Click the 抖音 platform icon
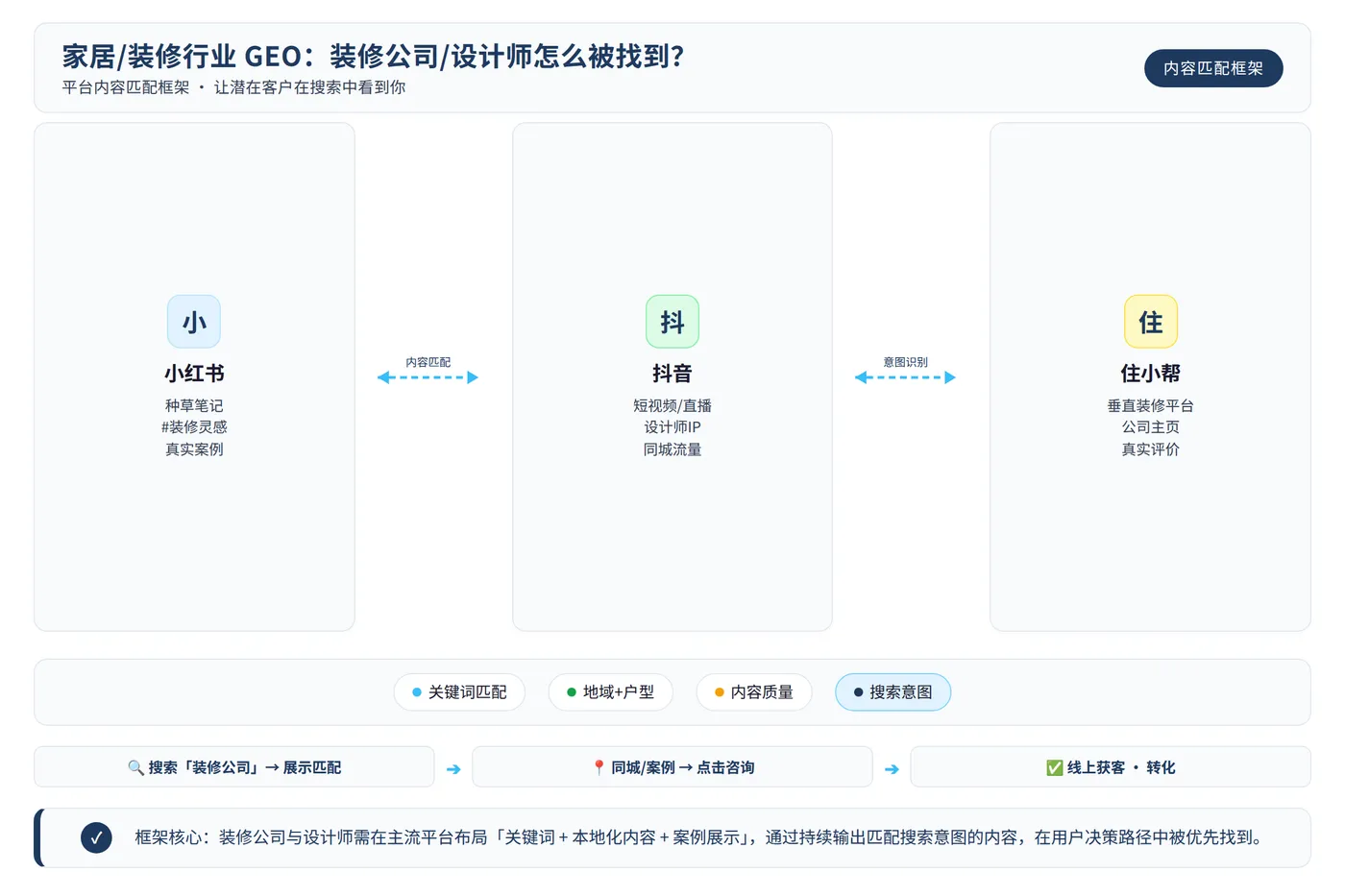The height and width of the screenshot is (896, 1345). 672,322
